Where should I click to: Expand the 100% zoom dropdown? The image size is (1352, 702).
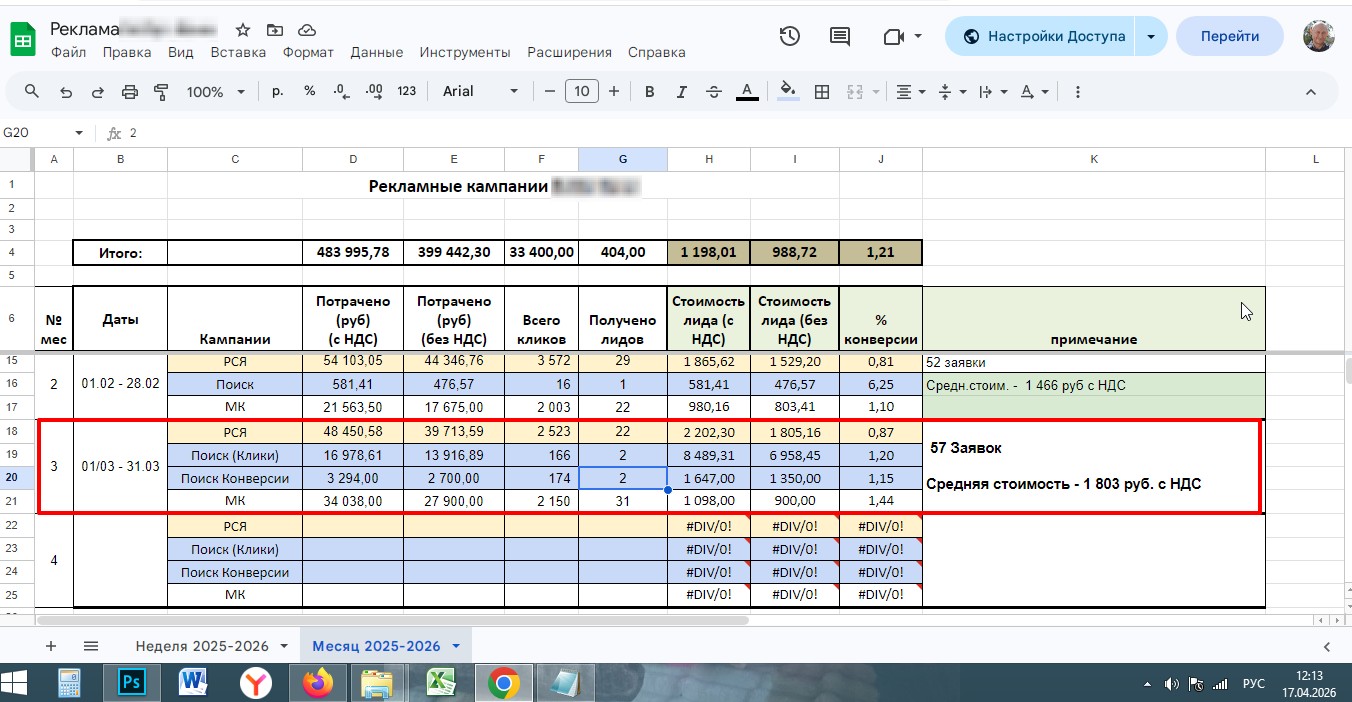pos(215,92)
